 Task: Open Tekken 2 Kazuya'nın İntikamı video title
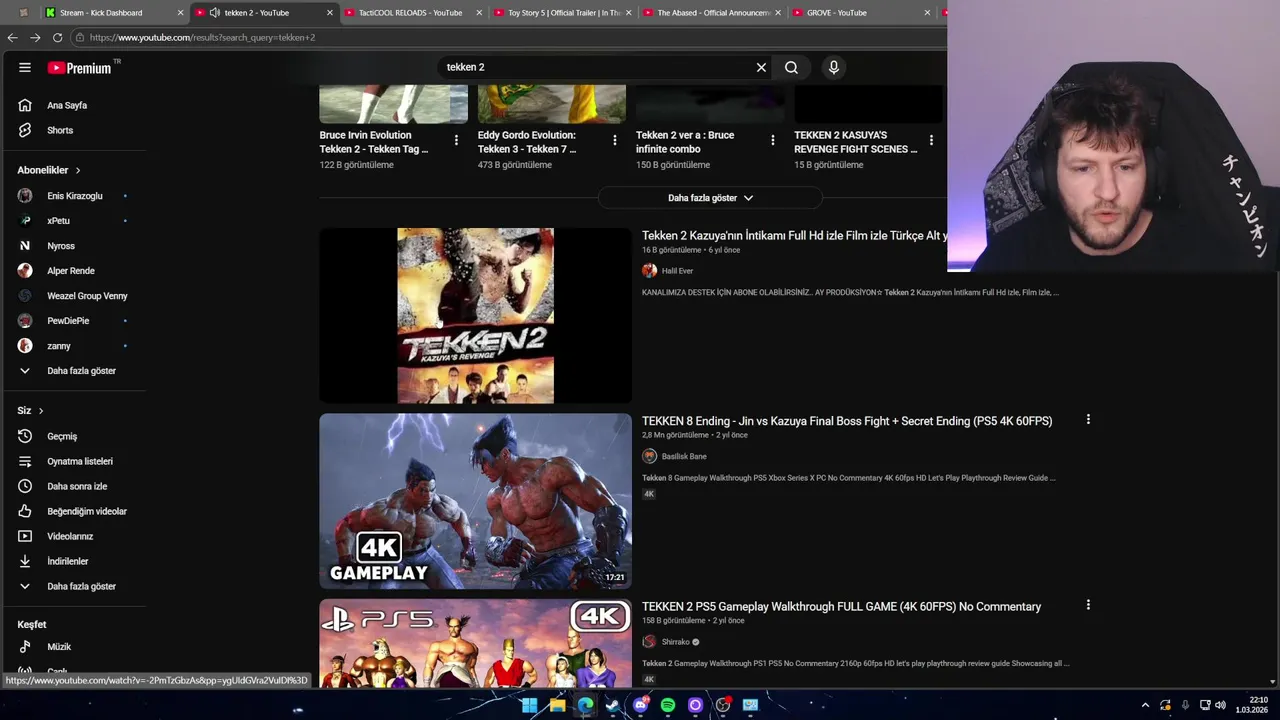click(794, 236)
